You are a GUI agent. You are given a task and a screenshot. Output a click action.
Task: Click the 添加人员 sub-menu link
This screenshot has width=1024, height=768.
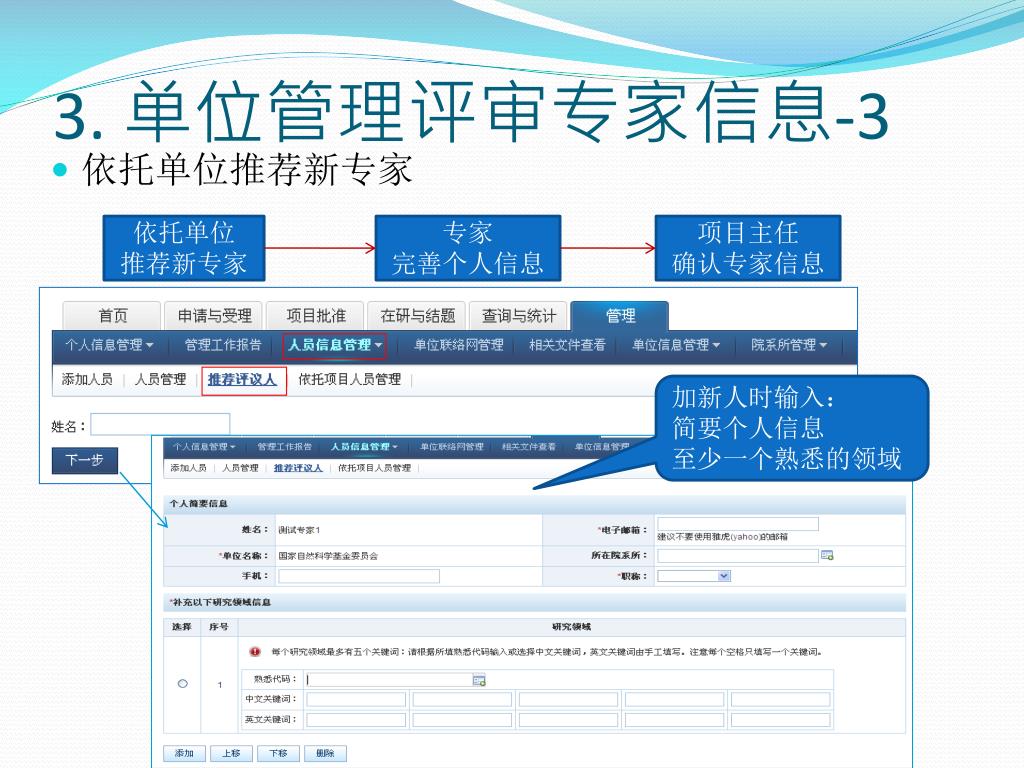click(x=87, y=379)
